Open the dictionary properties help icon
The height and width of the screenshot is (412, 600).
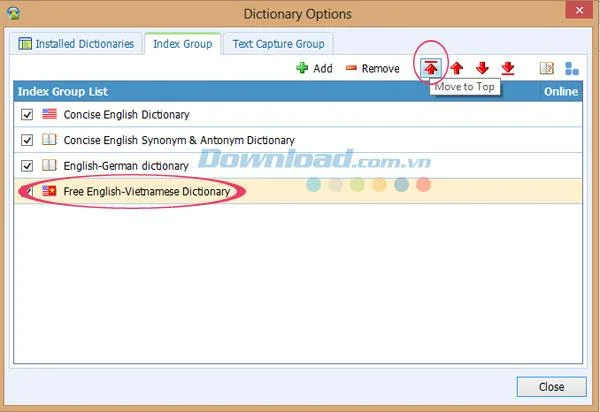pyautogui.click(x=547, y=68)
